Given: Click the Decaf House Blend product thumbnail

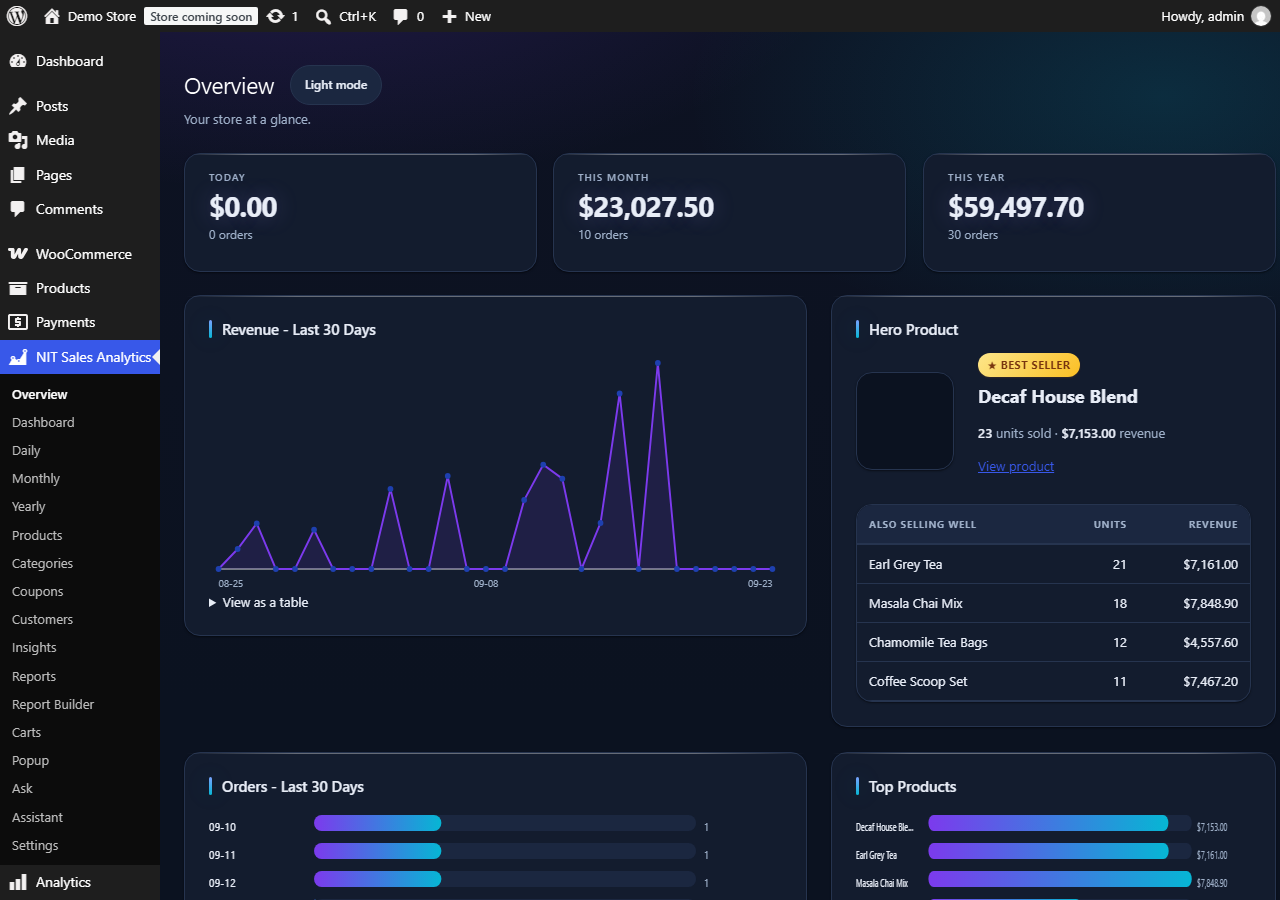Looking at the screenshot, I should (905, 420).
